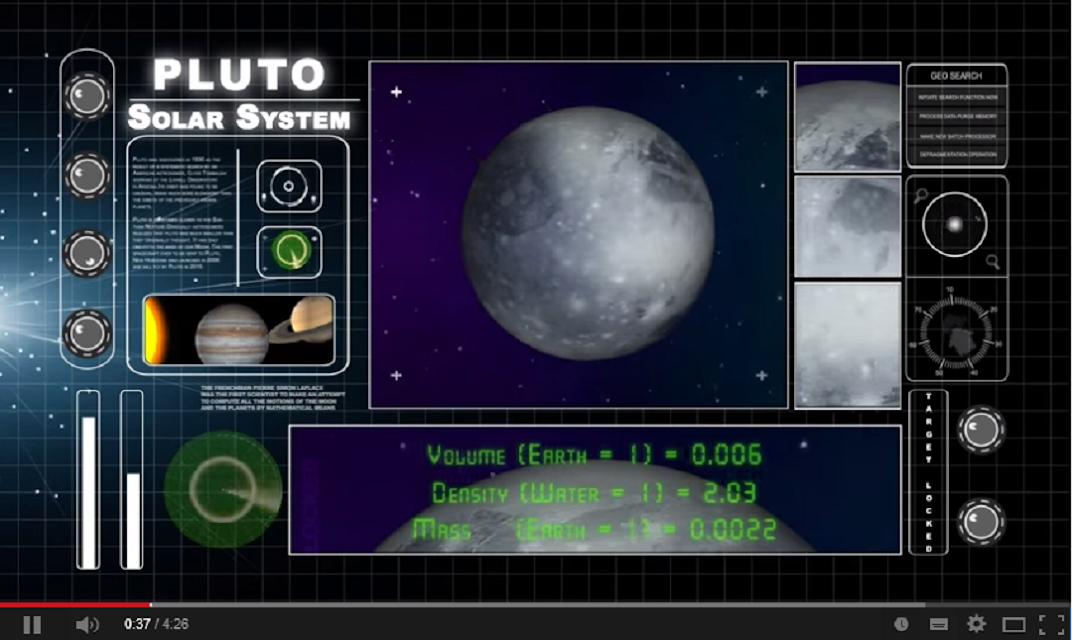The width and height of the screenshot is (1072, 640).
Task: Click the green radar scope icon
Action: [x=290, y=252]
